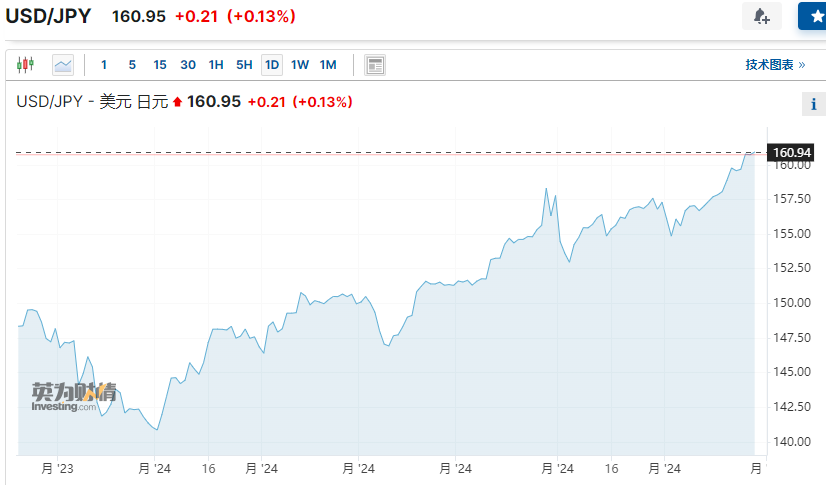Click the Investing.com watermark logo
The width and height of the screenshot is (826, 485).
tap(73, 397)
